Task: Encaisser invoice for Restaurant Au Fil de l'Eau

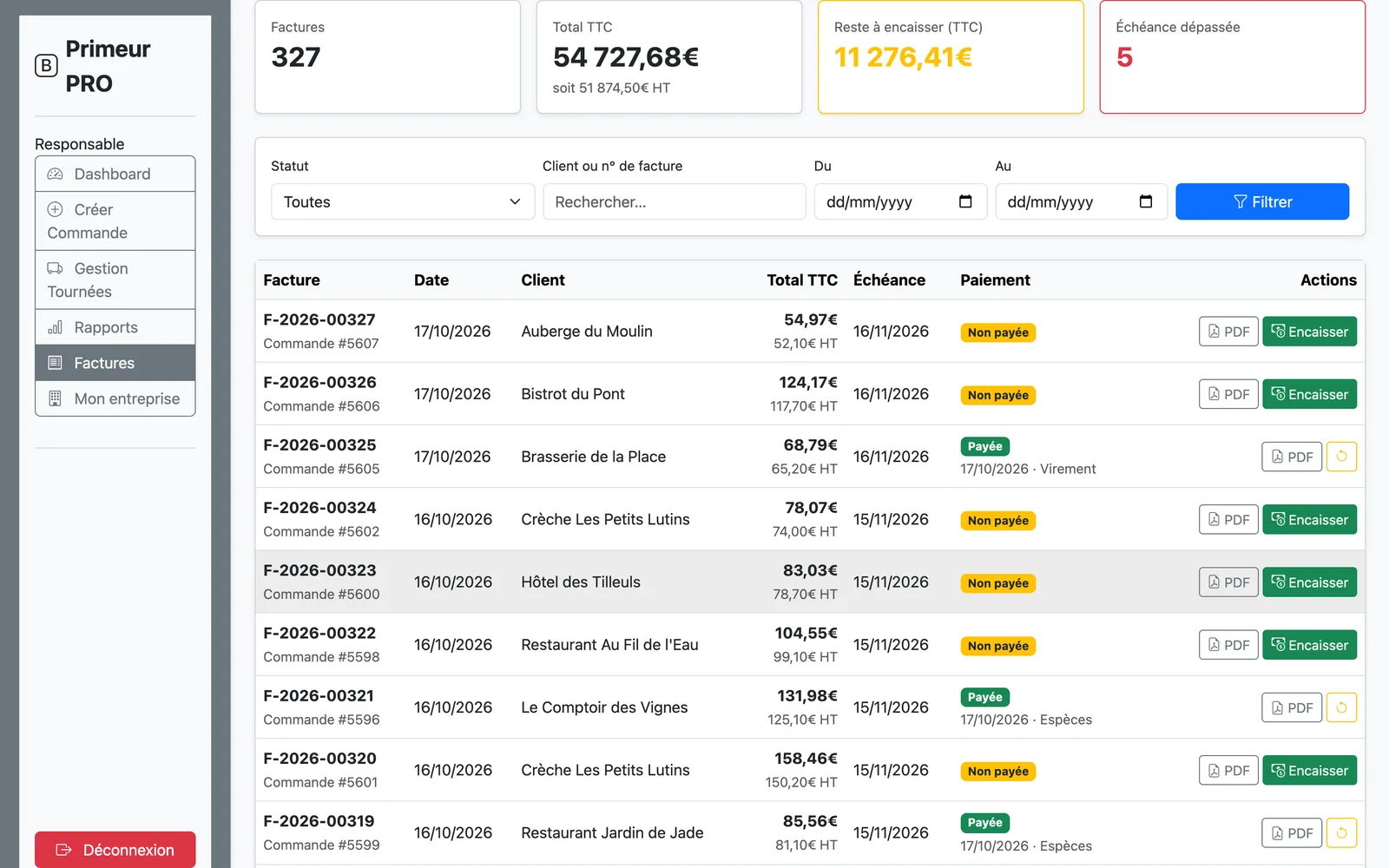Action: coord(1309,645)
